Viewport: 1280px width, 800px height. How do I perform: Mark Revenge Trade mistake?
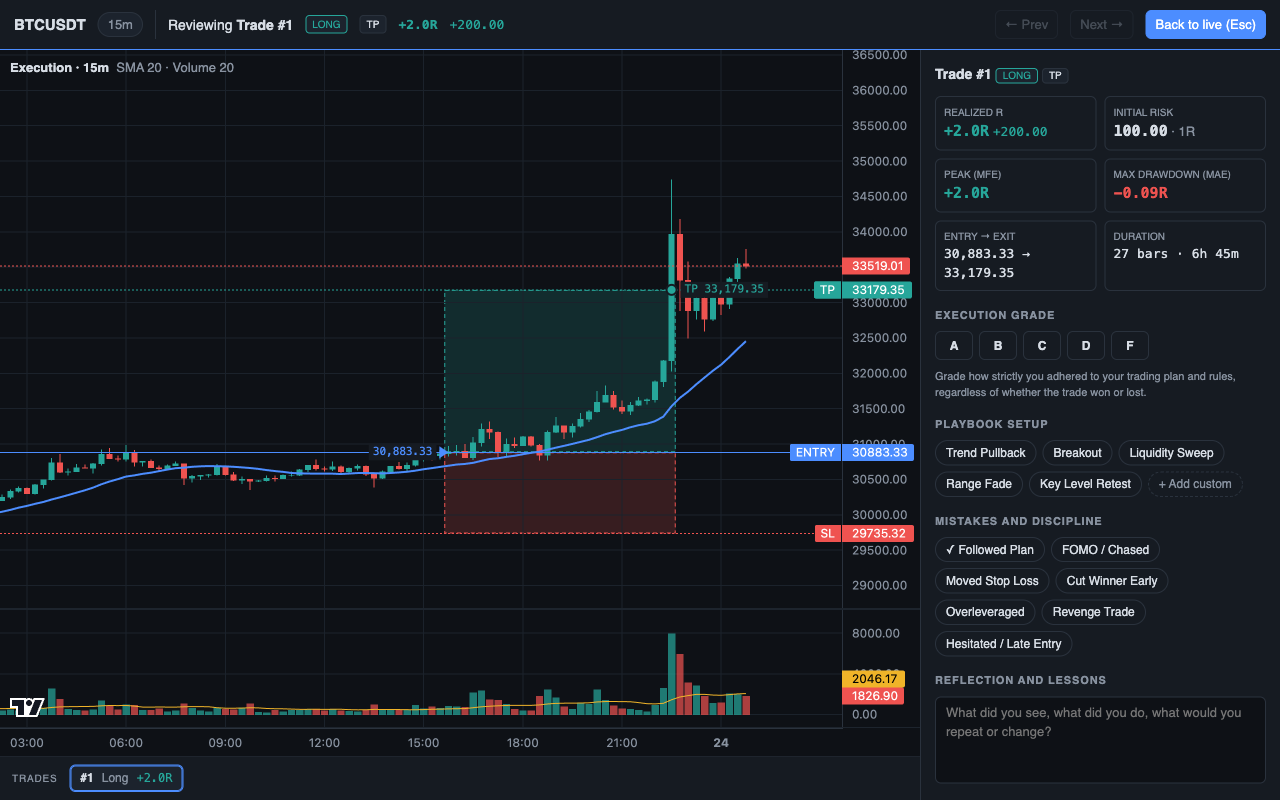click(1094, 612)
